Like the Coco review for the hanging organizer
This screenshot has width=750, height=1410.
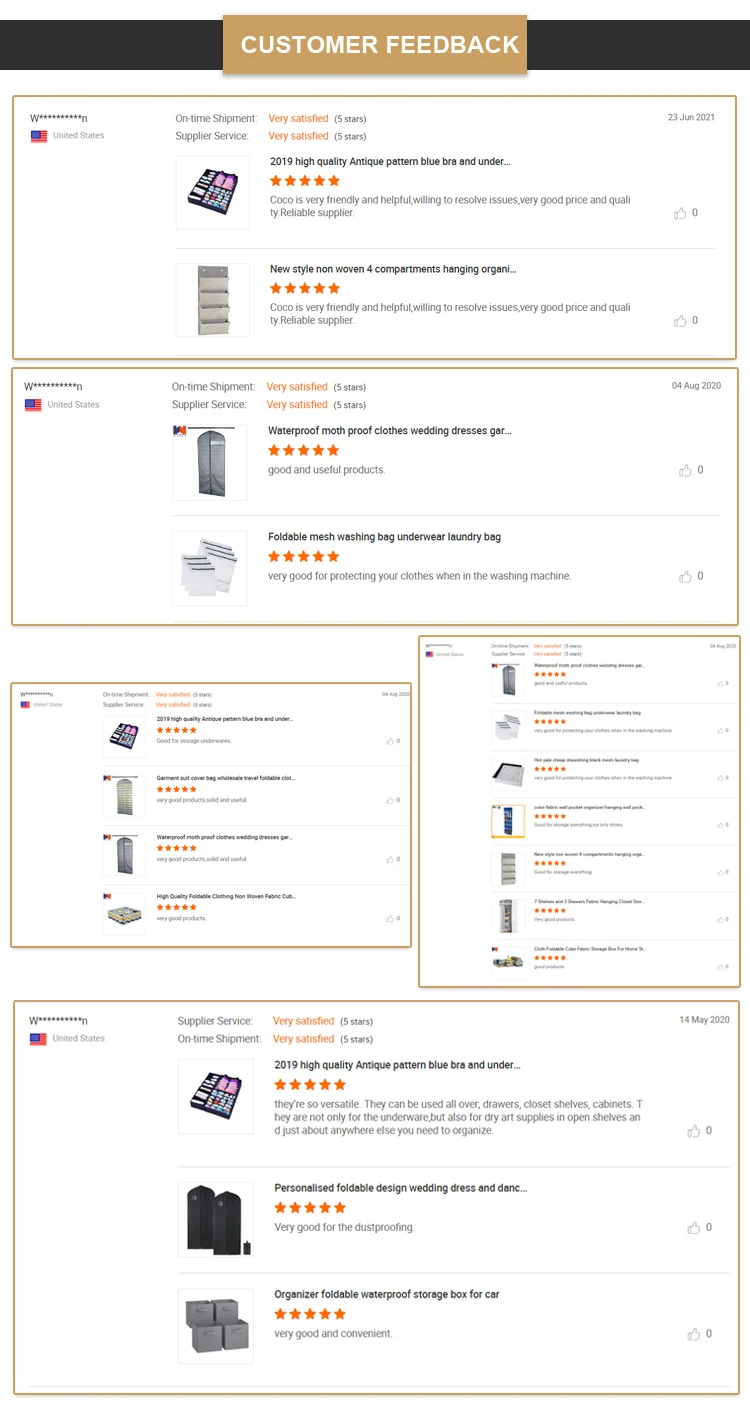tap(680, 321)
